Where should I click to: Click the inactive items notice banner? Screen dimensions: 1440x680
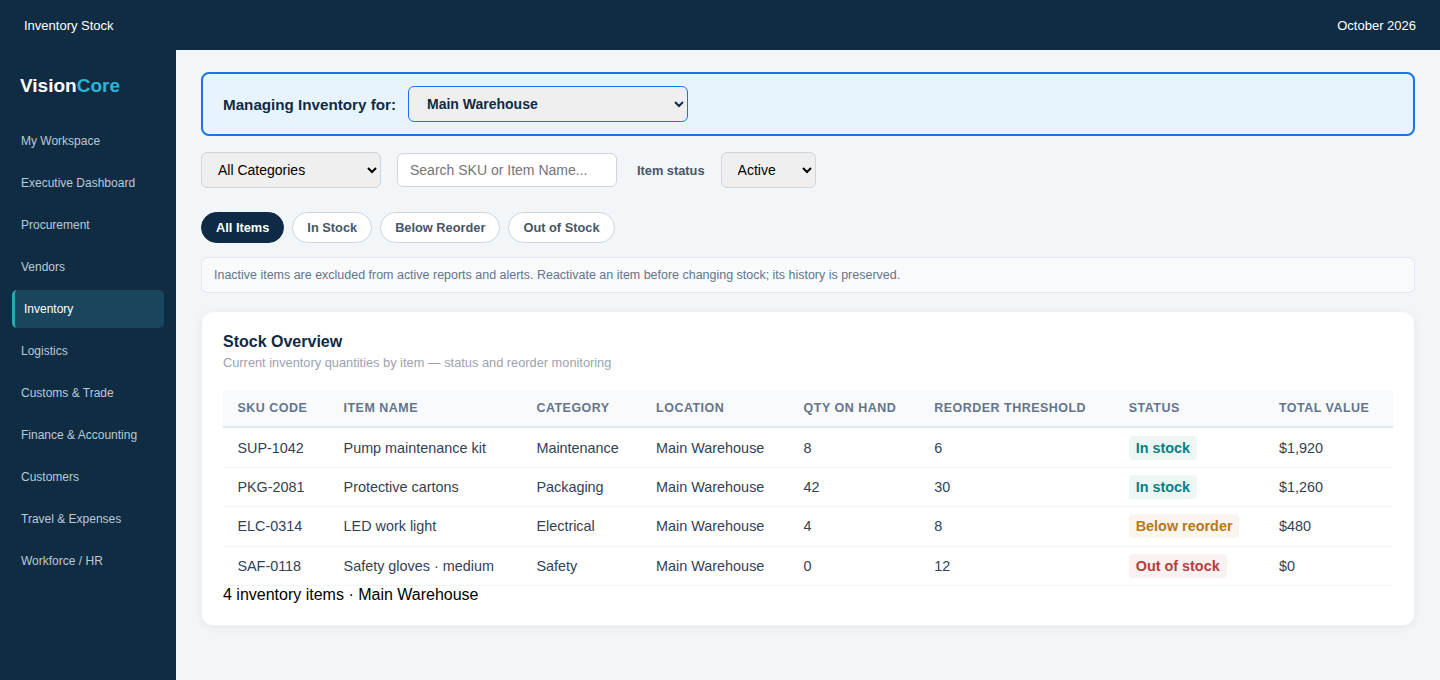808,275
